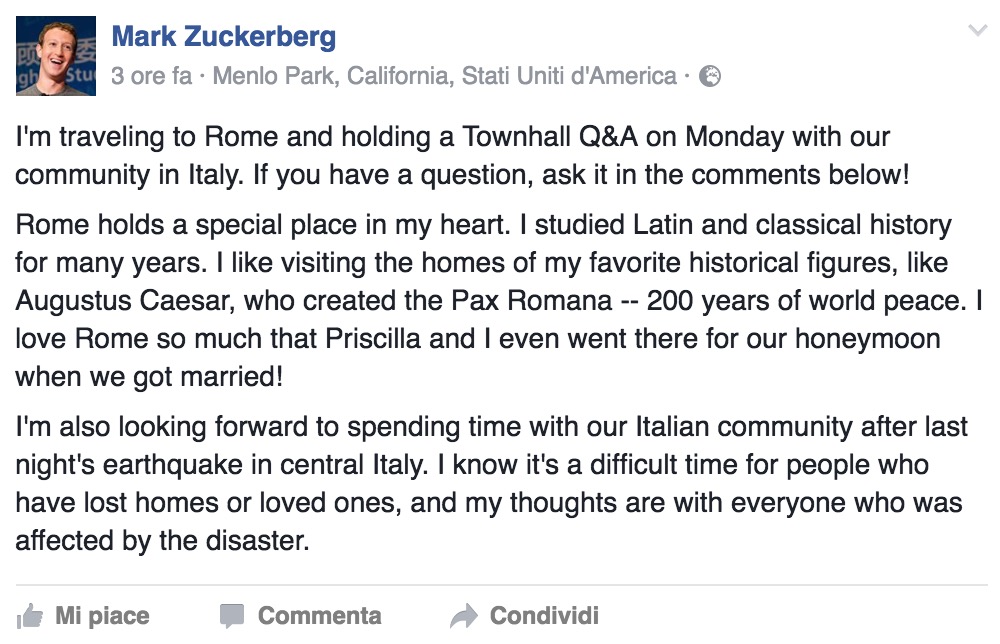Click the globe privacy icon

click(x=709, y=76)
